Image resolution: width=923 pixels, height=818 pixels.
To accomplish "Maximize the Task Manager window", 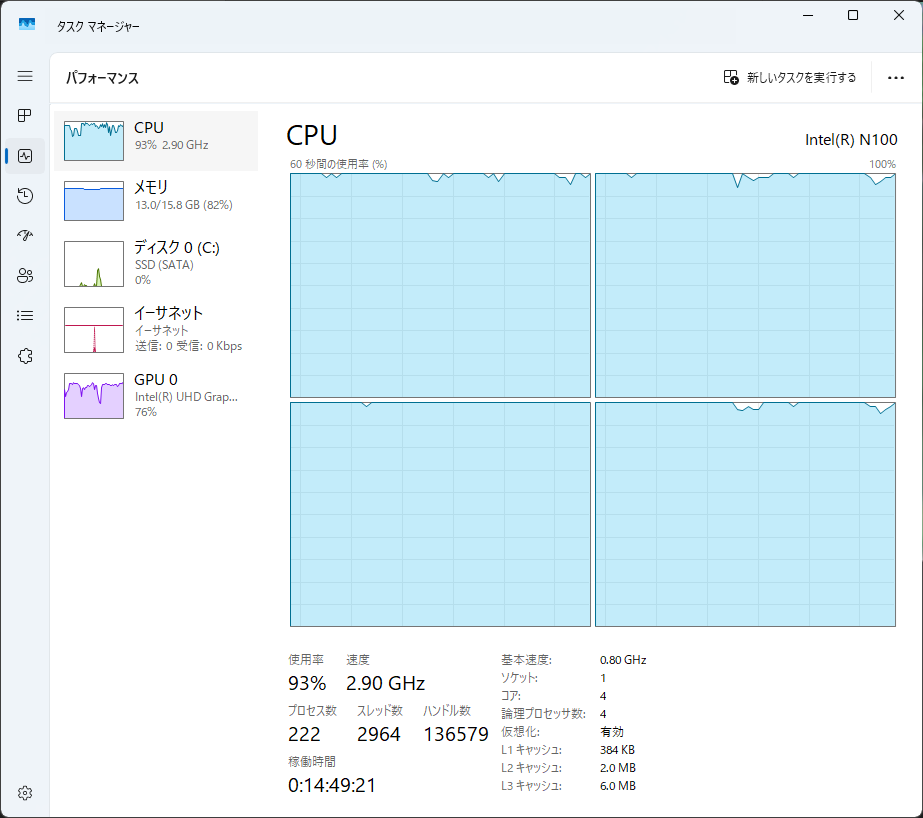I will (x=853, y=15).
